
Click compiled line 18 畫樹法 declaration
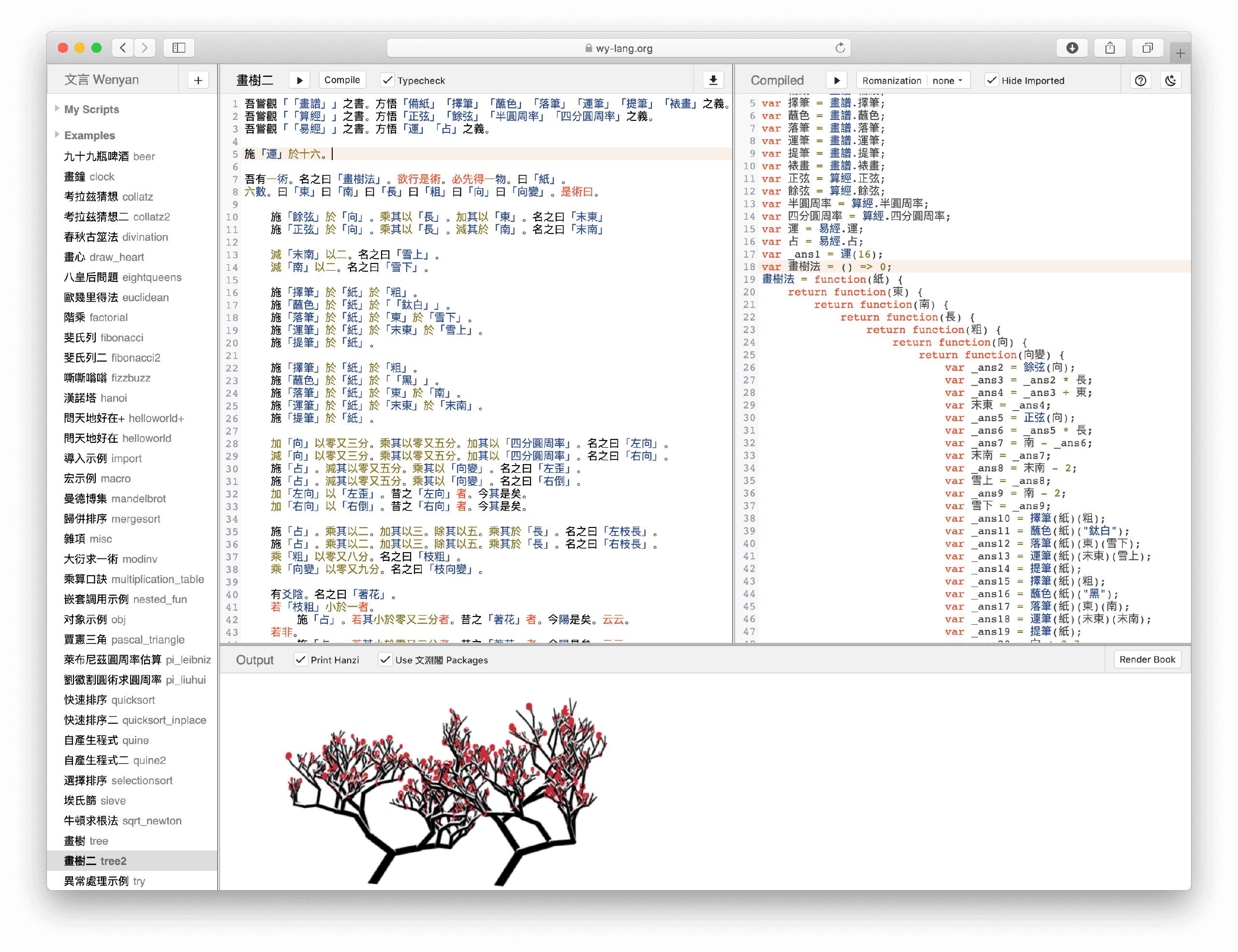coord(974,266)
